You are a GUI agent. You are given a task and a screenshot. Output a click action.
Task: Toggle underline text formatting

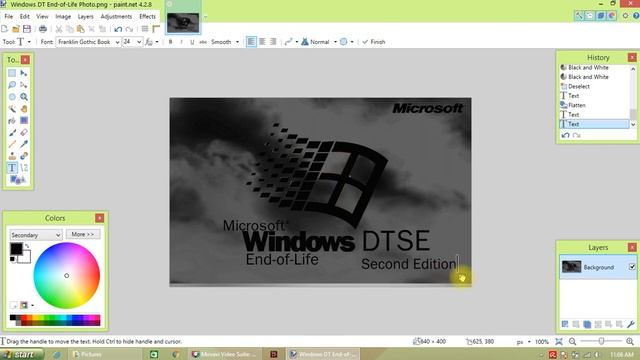point(192,42)
